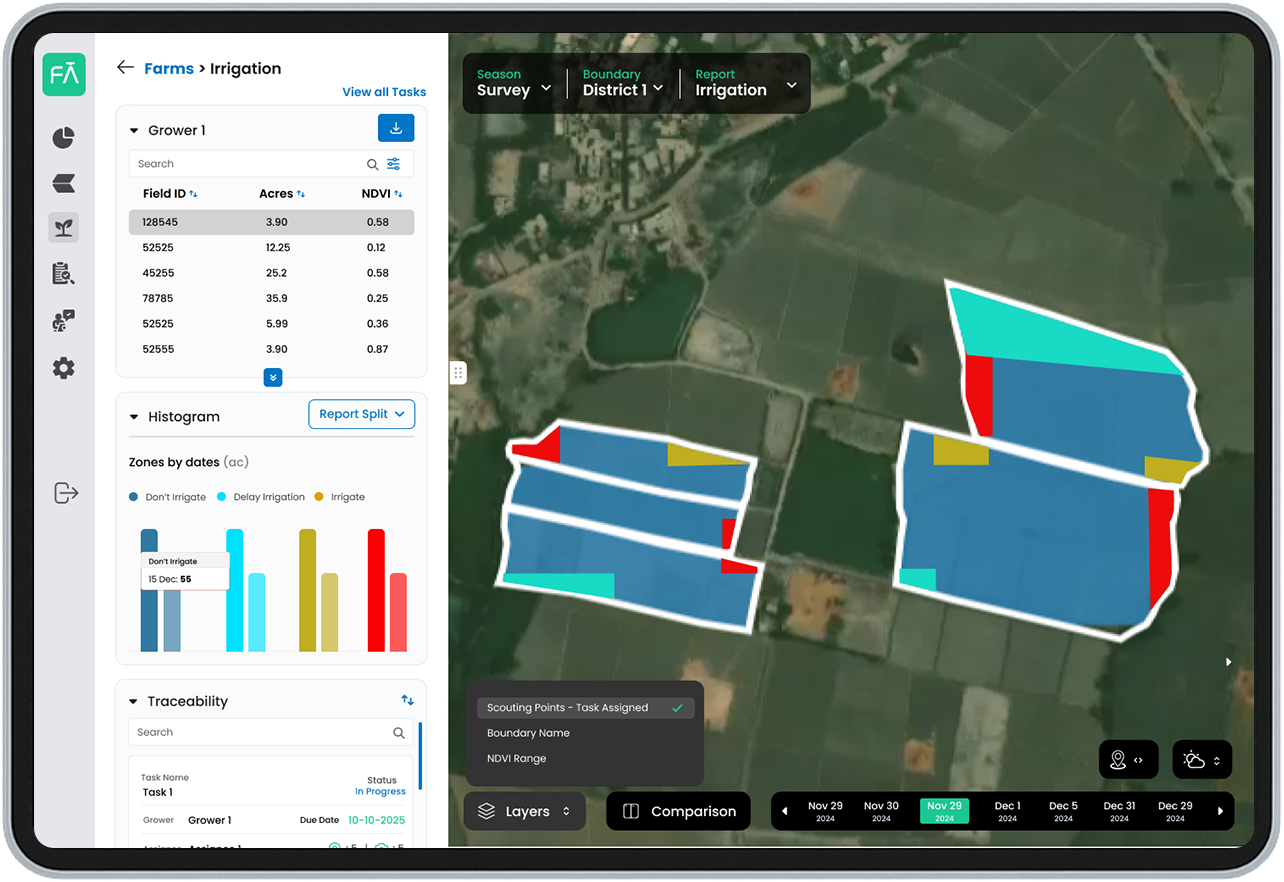Click the field search magnifier icon

pyautogui.click(x=373, y=164)
